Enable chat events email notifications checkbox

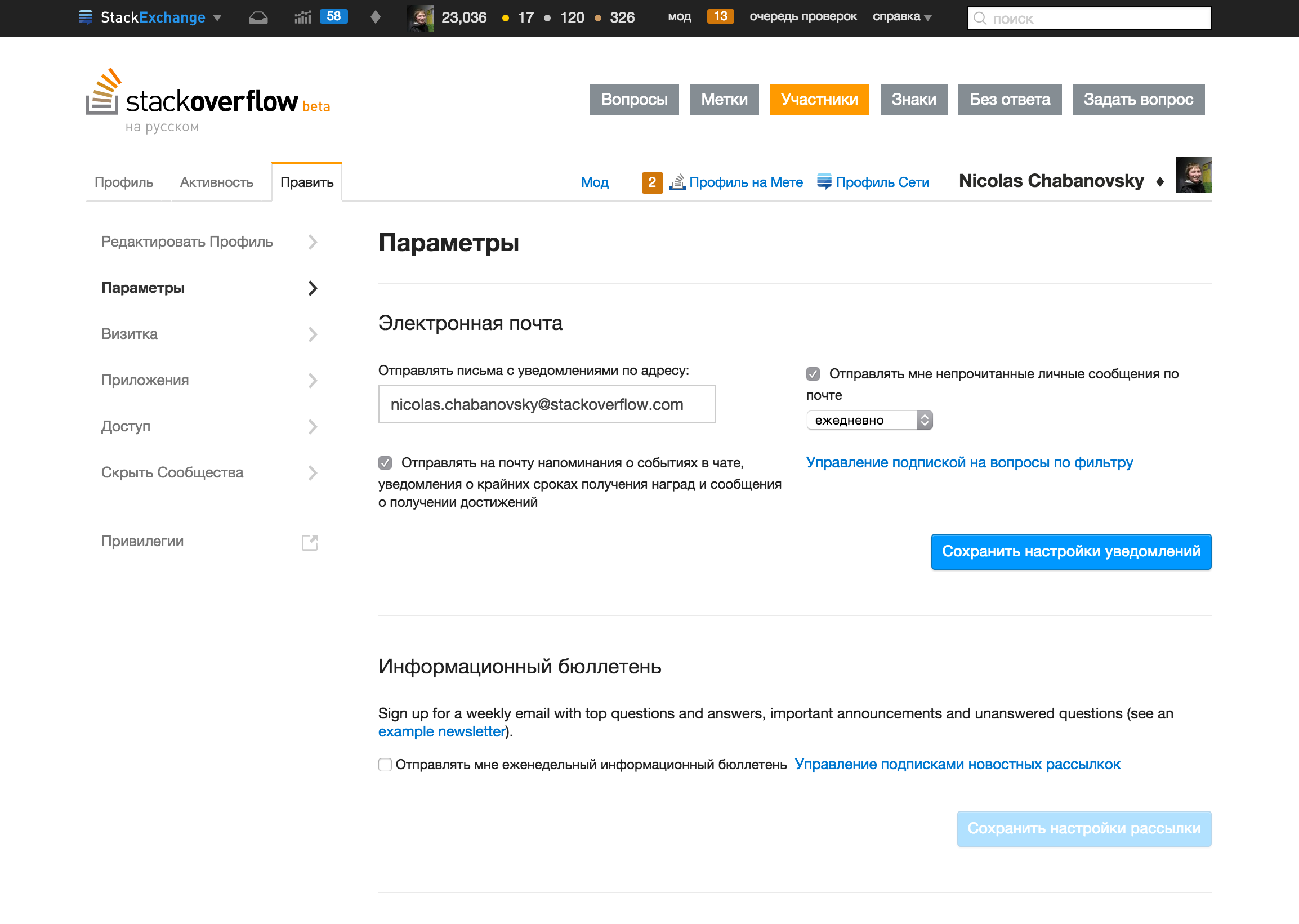(385, 463)
